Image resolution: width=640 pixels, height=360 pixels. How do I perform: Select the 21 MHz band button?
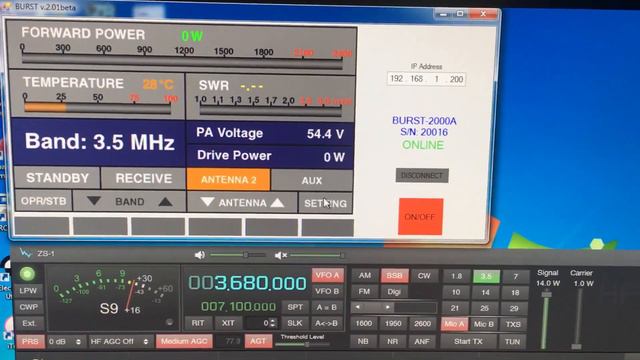point(455,308)
